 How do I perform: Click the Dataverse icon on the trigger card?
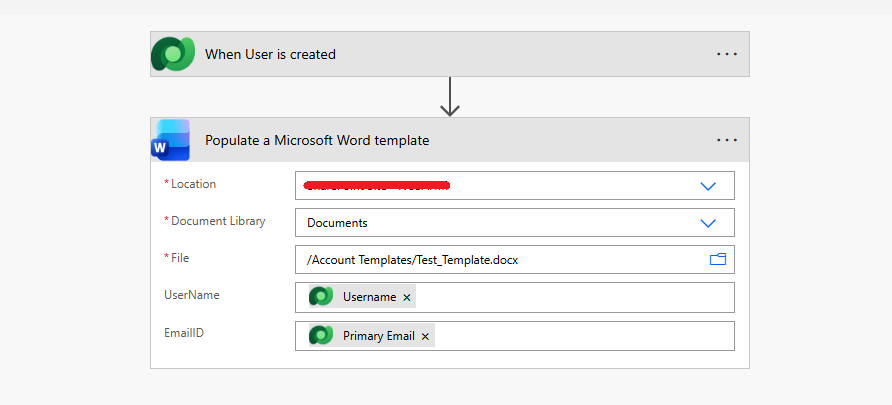point(173,54)
